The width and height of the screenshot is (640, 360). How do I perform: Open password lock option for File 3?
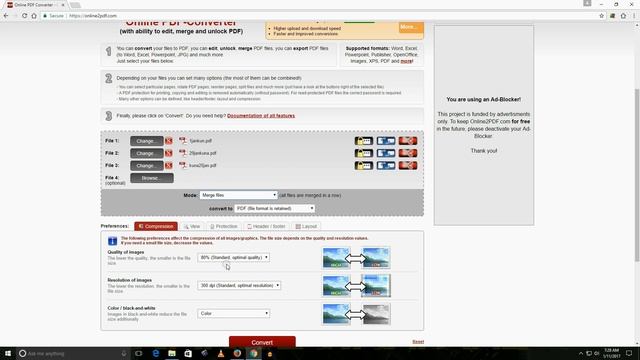[364, 165]
